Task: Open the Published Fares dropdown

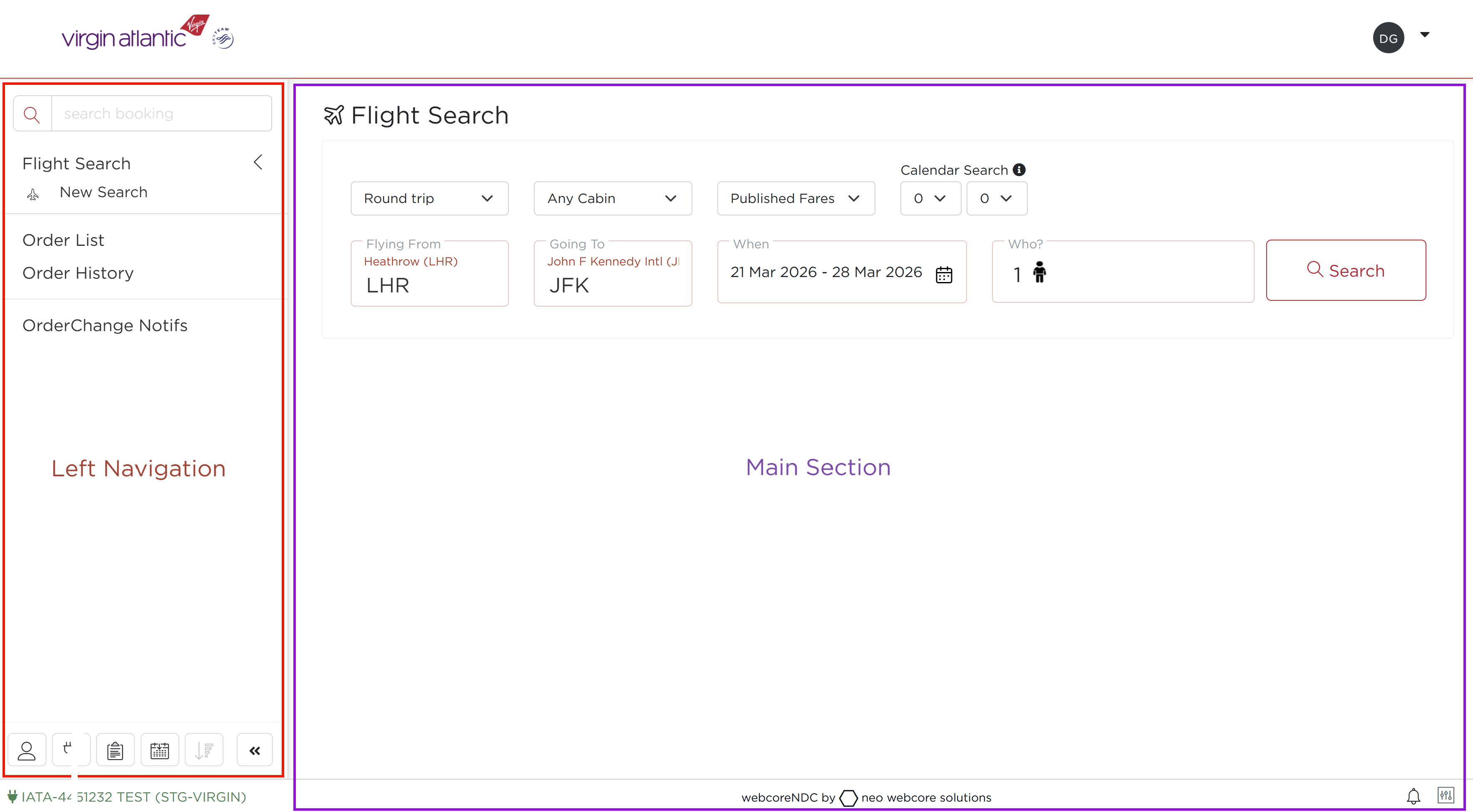Action: pyautogui.click(x=796, y=198)
